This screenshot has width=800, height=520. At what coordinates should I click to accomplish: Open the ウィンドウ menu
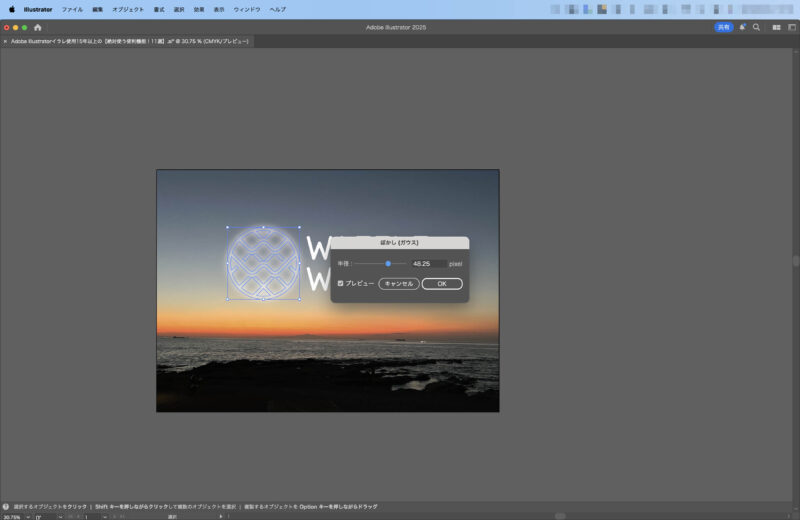point(246,8)
